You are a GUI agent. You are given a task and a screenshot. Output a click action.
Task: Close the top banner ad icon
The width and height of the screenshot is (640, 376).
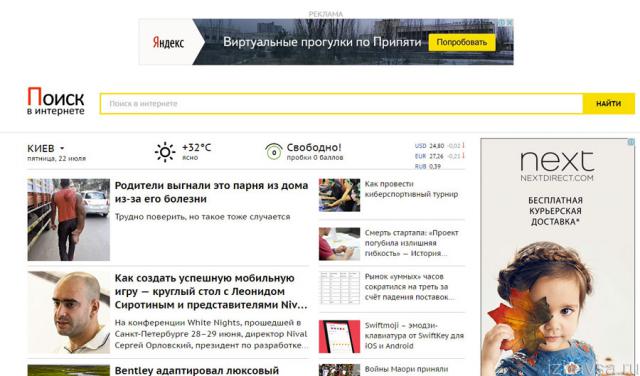[x=510, y=22]
